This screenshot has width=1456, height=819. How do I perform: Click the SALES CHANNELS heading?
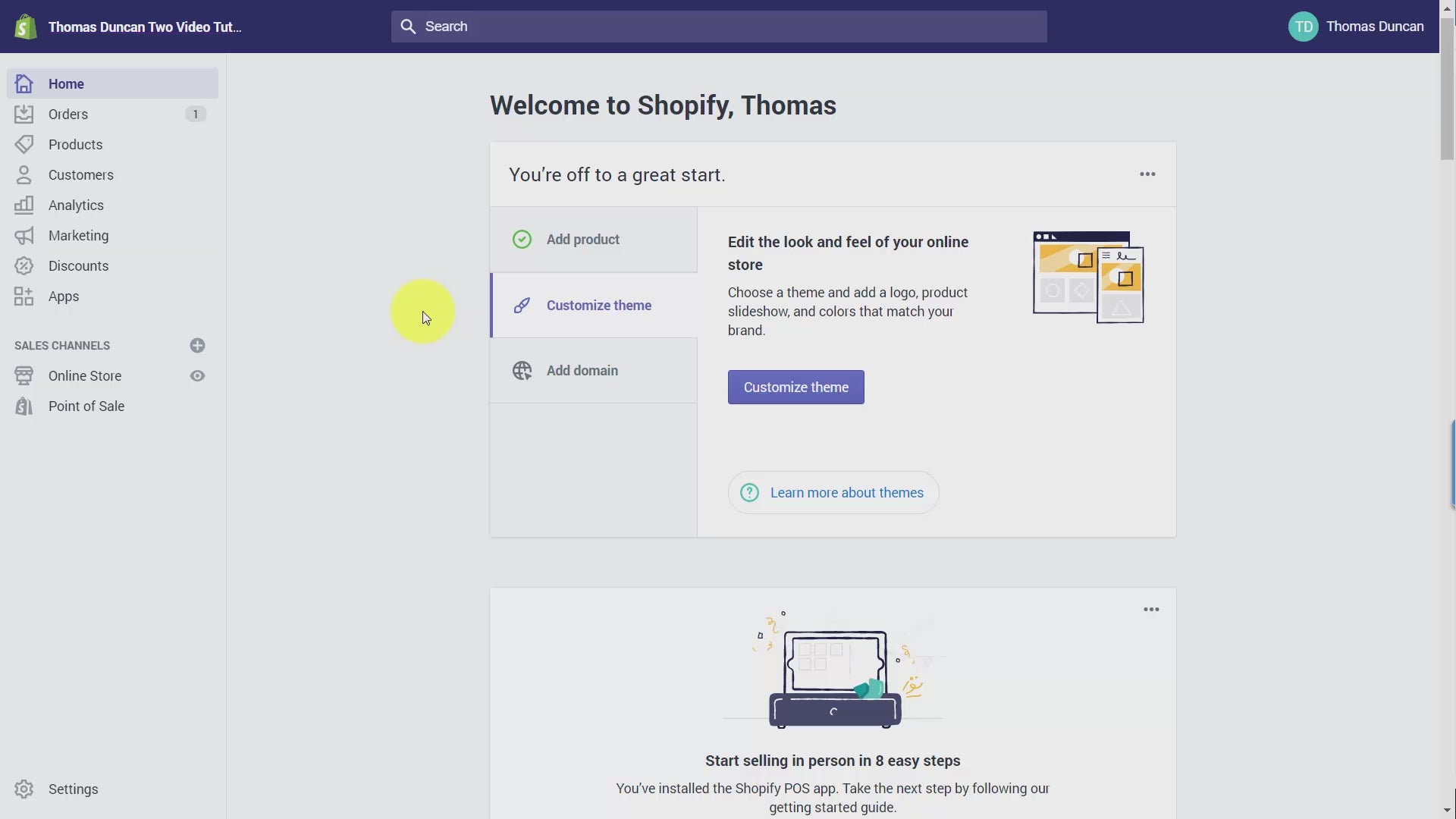point(62,346)
